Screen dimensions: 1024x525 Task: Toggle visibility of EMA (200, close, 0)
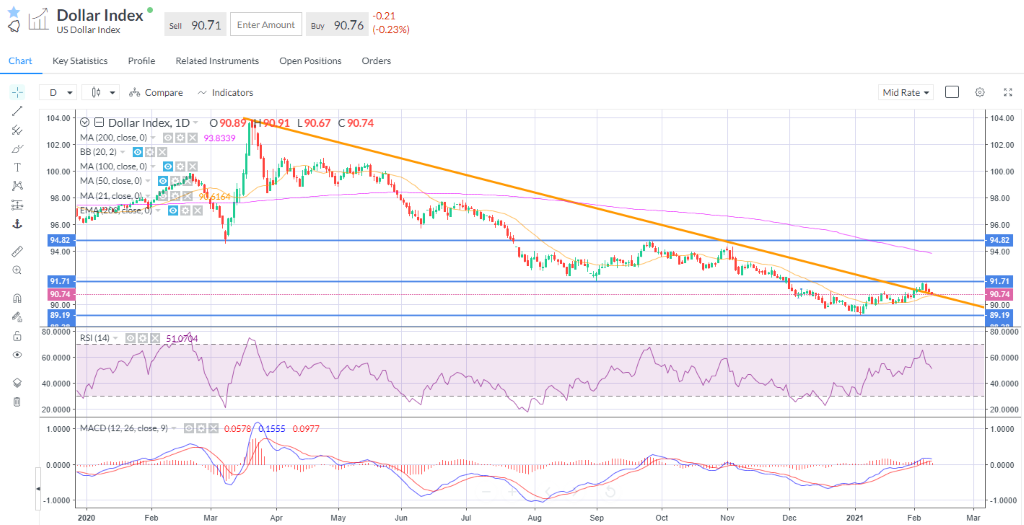(x=173, y=210)
